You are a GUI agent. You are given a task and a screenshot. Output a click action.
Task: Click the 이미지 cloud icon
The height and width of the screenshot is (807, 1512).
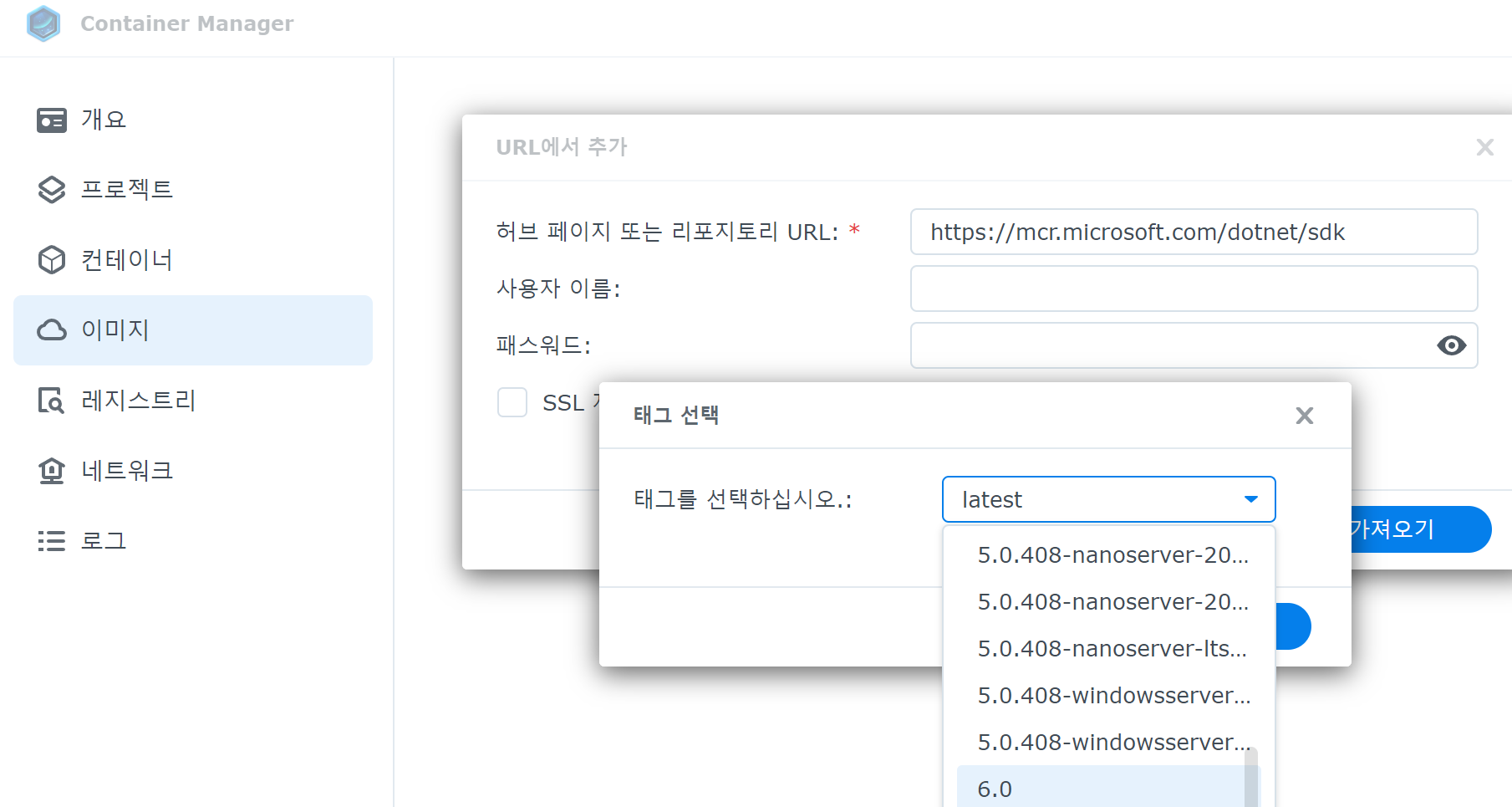tap(52, 330)
